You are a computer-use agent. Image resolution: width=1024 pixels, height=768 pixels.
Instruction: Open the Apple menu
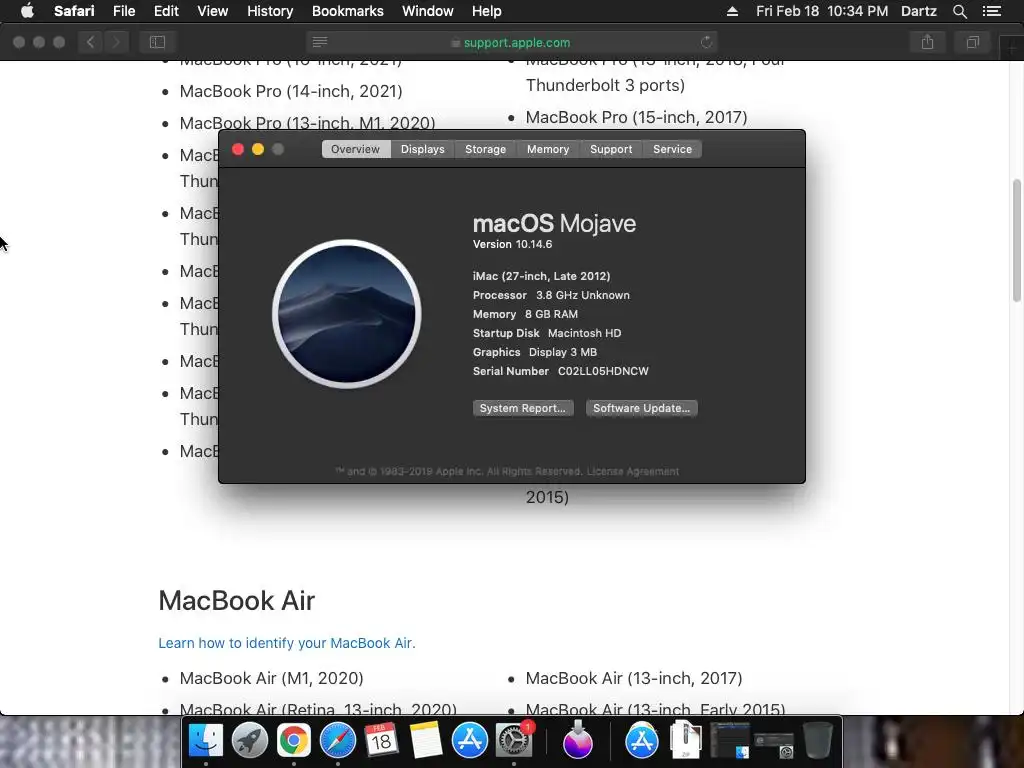27,11
